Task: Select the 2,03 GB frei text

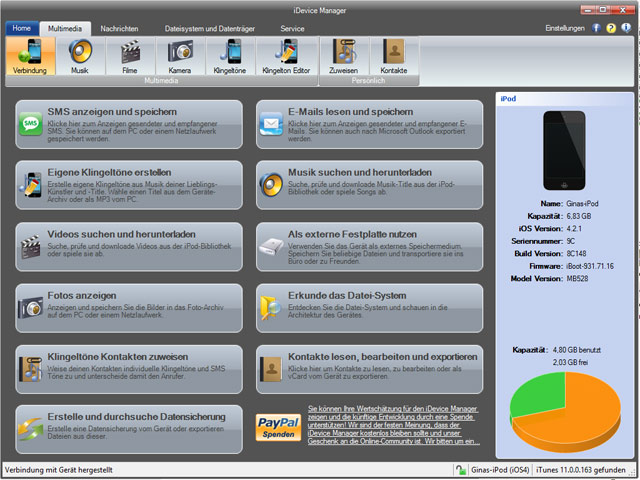Action: 570,362
